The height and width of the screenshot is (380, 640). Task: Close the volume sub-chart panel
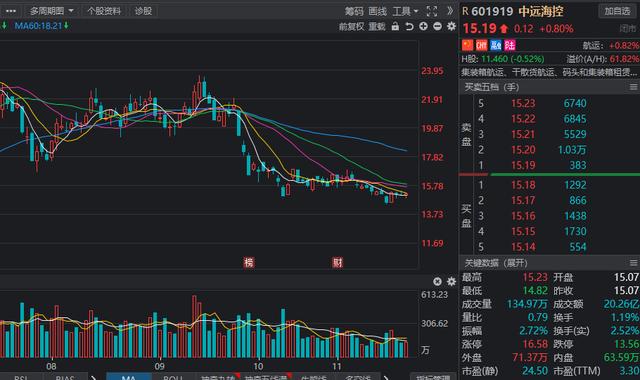pos(437,281)
